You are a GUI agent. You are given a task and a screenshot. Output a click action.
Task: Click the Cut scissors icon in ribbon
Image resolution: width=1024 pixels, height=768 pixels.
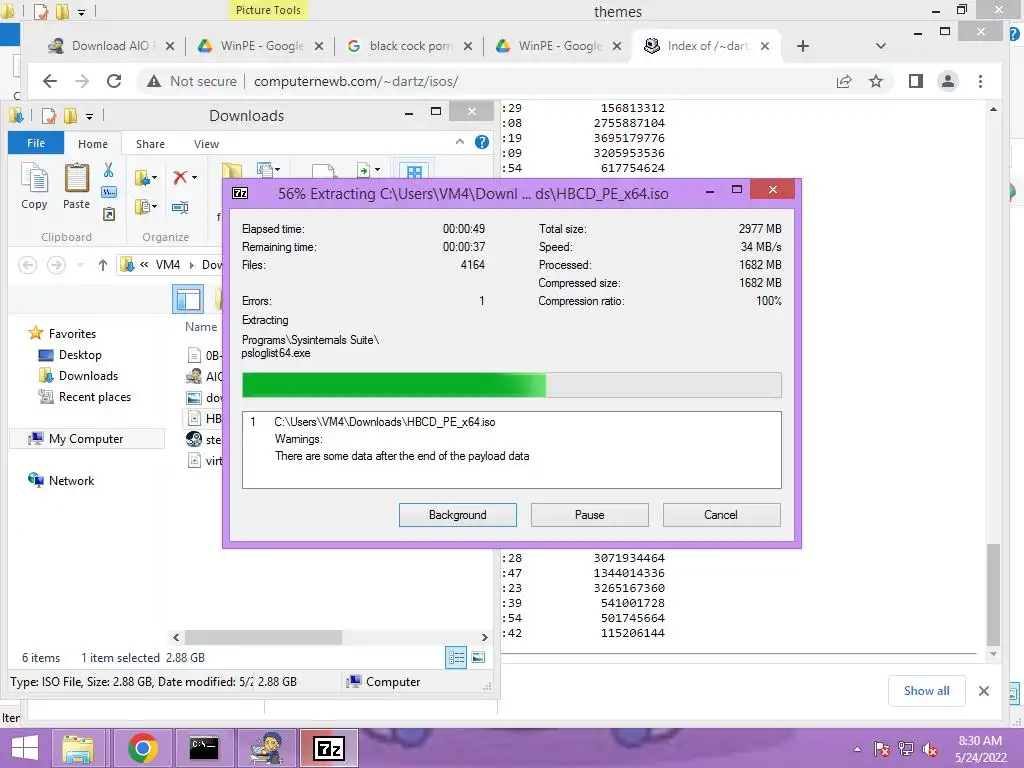point(108,170)
